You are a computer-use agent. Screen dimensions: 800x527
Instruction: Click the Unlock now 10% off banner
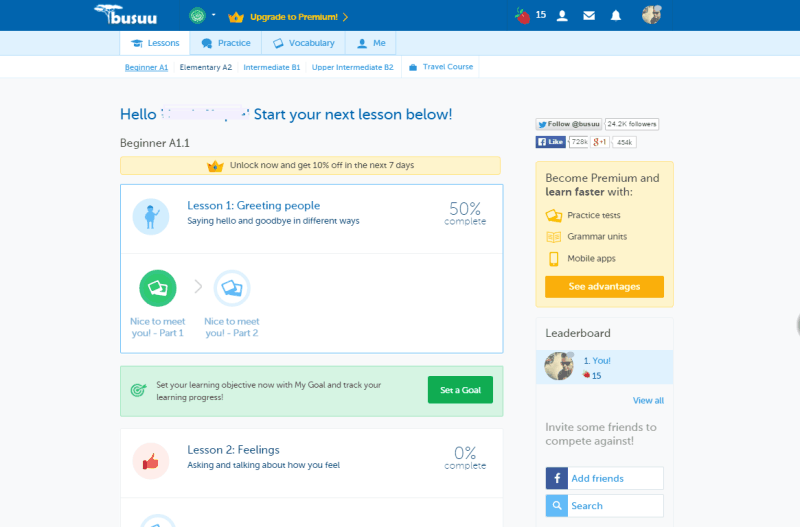pos(310,165)
